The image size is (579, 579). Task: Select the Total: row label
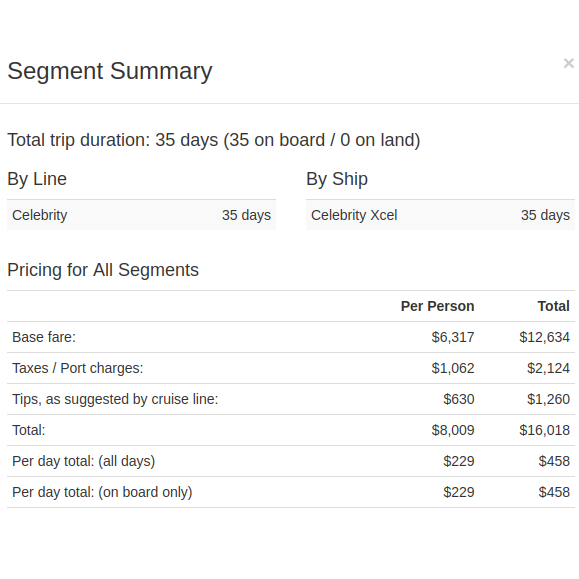coord(29,430)
